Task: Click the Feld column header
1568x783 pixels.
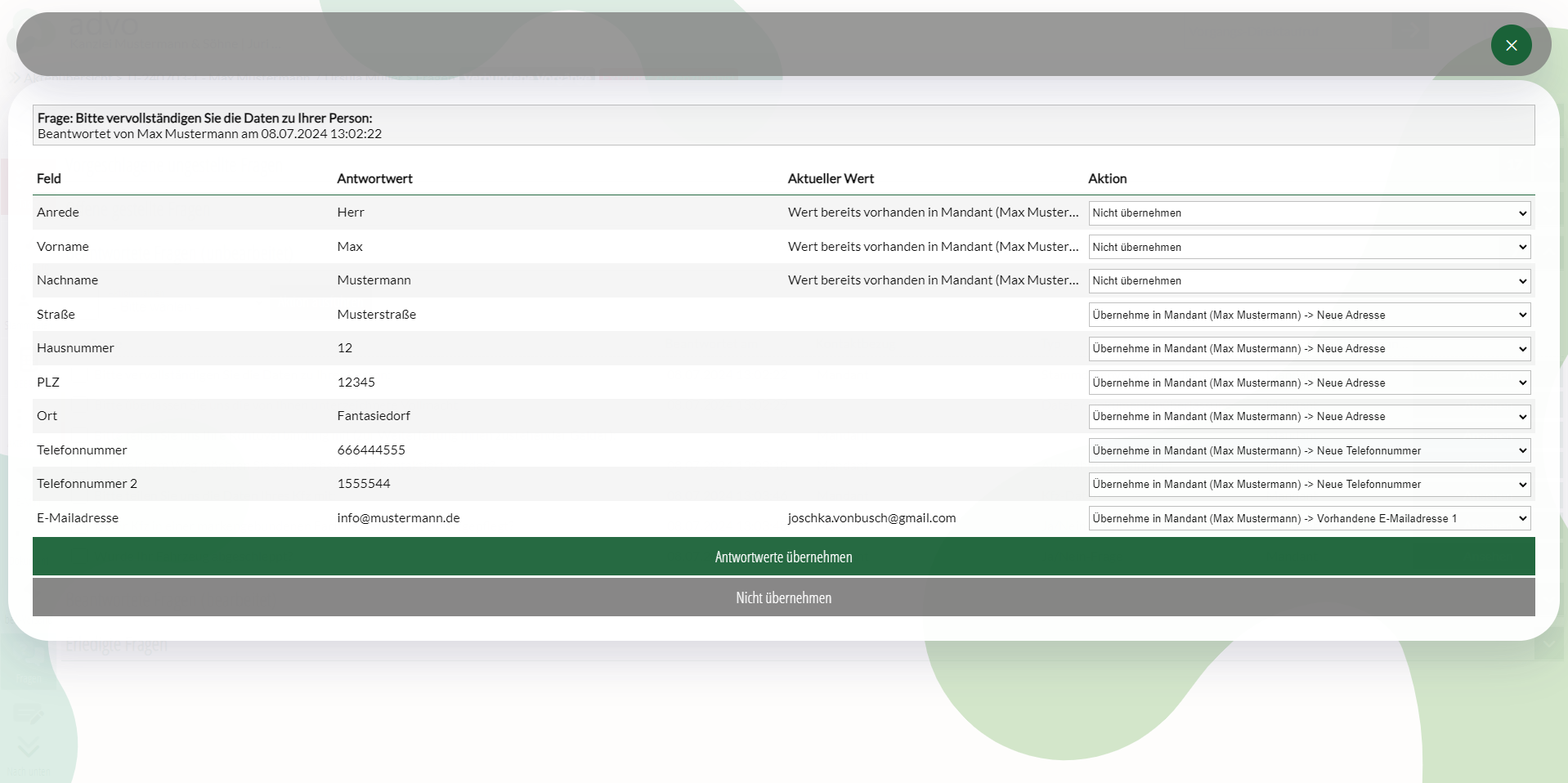Action: pyautogui.click(x=49, y=178)
